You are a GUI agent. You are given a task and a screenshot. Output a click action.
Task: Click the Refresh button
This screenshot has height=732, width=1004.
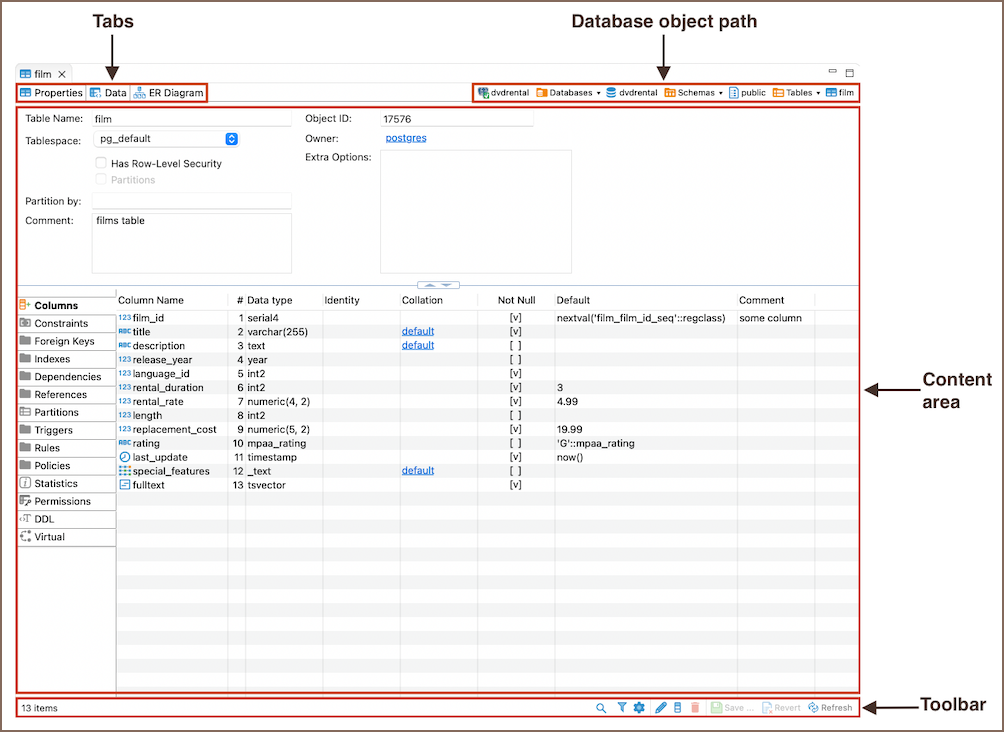tap(830, 708)
